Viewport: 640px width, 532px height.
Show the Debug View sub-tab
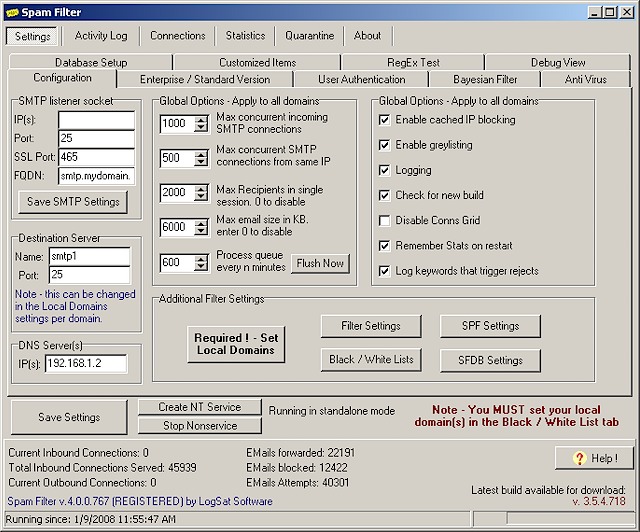click(x=558, y=62)
